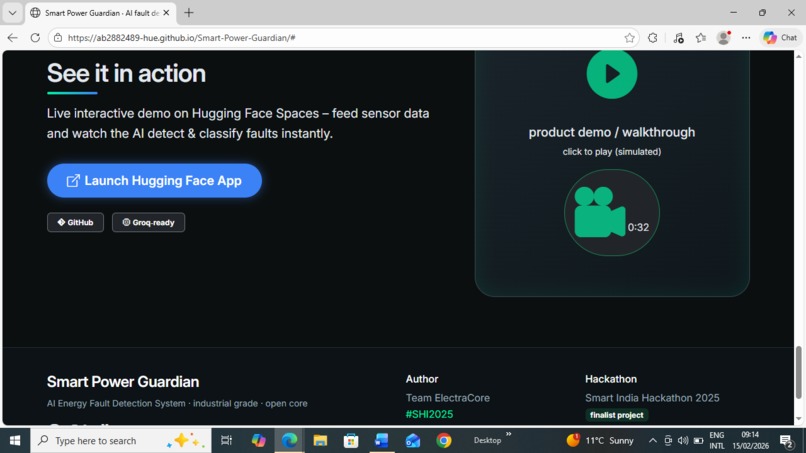Click the Type here to search box
806x453 pixels.
121,440
